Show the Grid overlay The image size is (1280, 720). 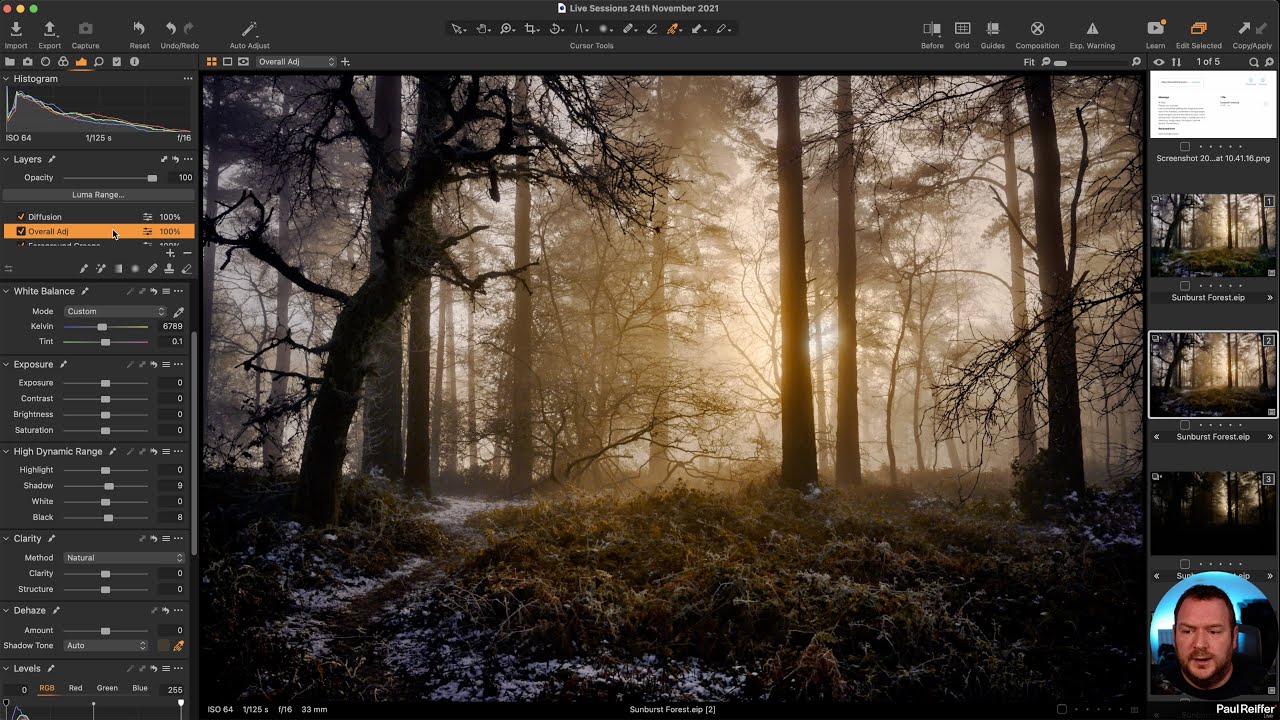(x=962, y=29)
